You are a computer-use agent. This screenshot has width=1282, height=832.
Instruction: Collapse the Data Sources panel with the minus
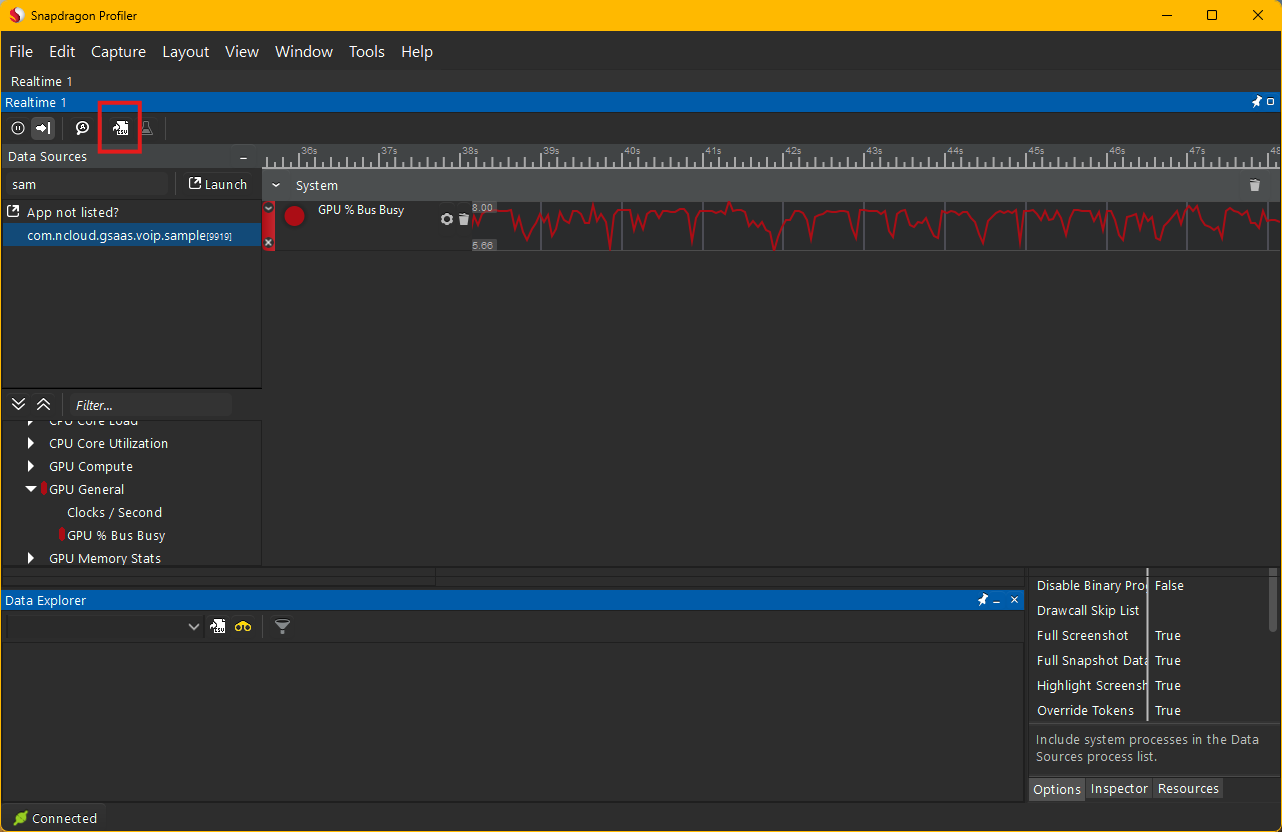click(x=244, y=157)
